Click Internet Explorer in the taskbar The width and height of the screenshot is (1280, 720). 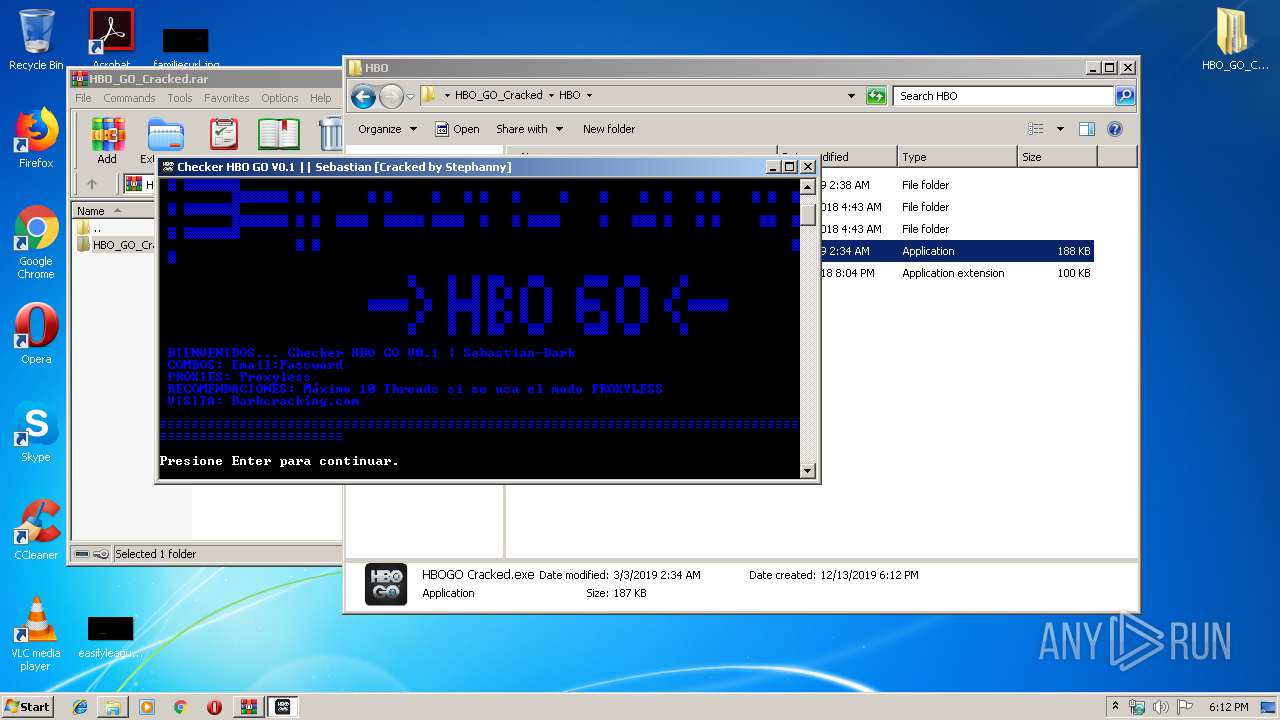(x=80, y=707)
